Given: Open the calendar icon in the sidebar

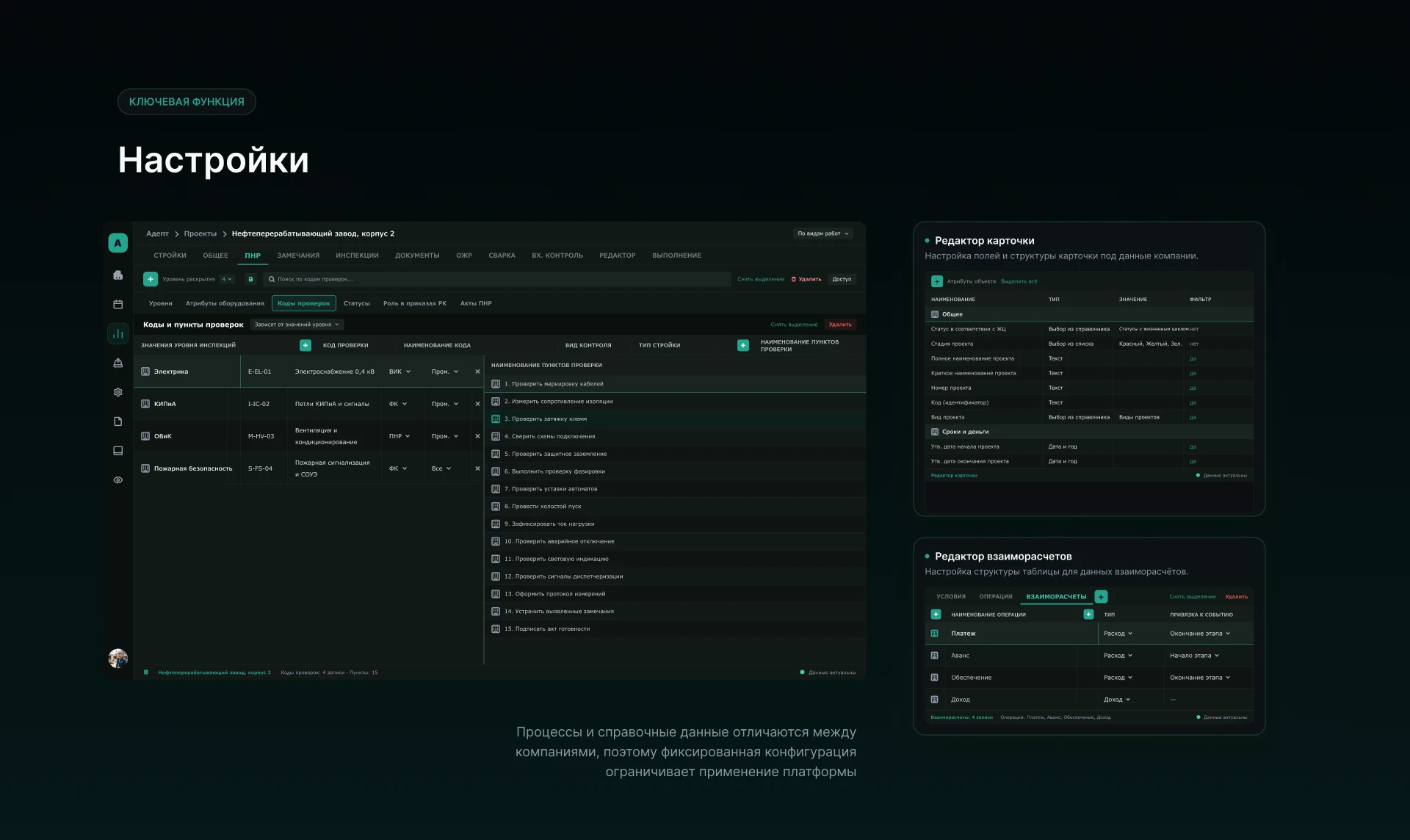Looking at the screenshot, I should pos(117,304).
